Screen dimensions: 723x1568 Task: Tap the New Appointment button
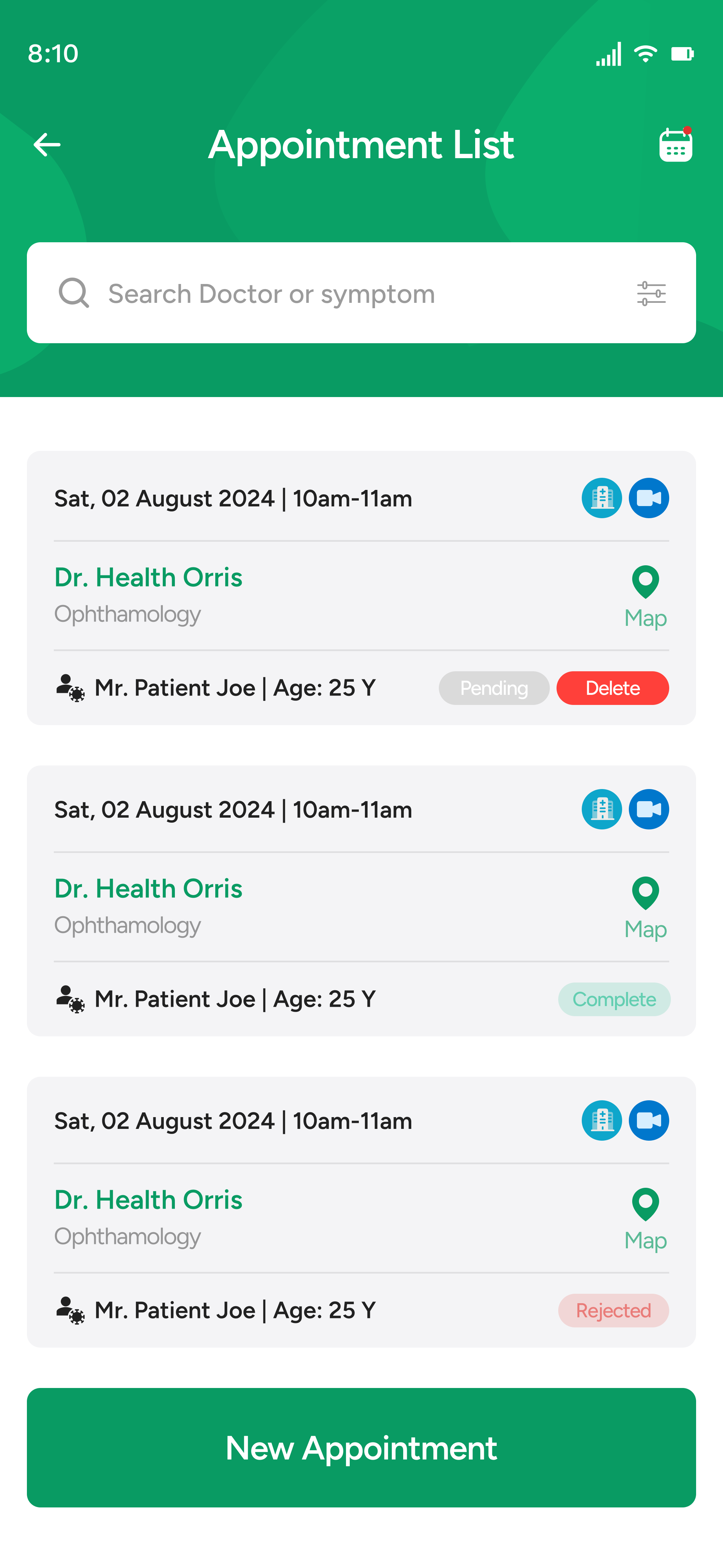(x=361, y=1448)
